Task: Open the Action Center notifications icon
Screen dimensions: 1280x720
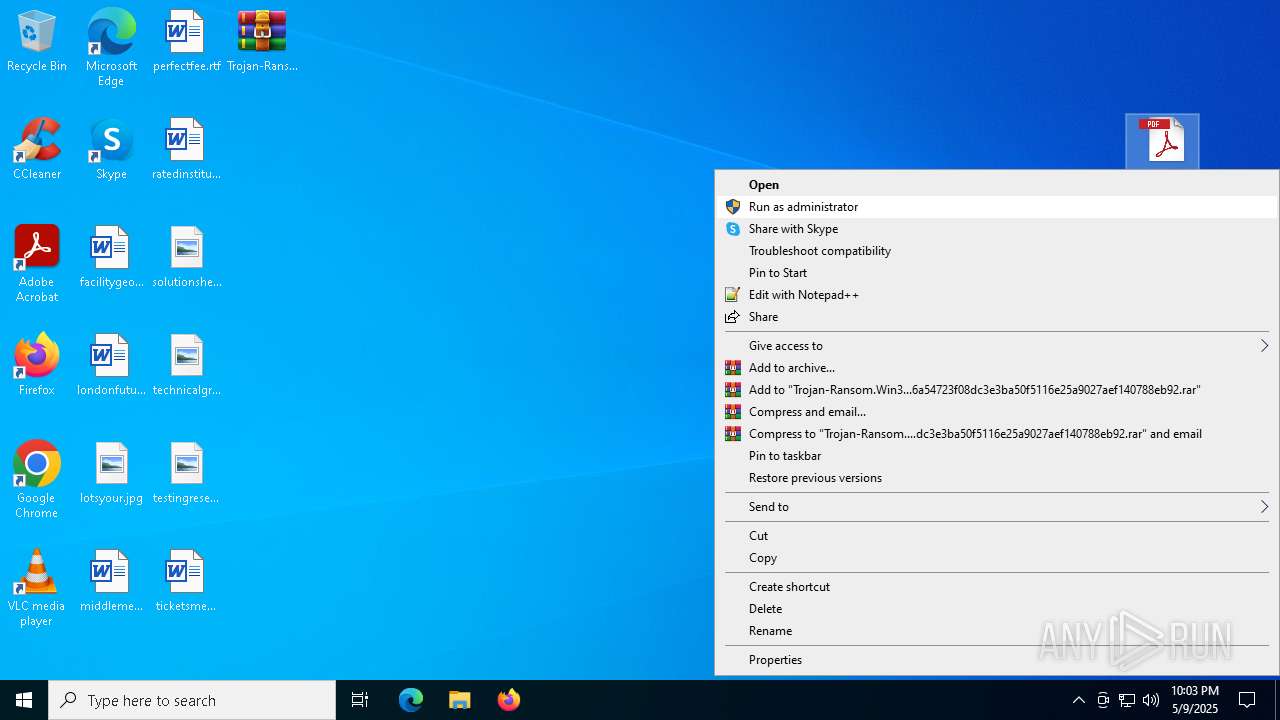Action: click(x=1248, y=700)
